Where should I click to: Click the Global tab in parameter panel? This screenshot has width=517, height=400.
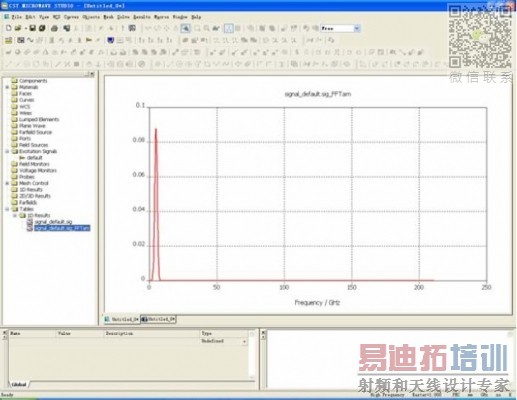pos(19,384)
